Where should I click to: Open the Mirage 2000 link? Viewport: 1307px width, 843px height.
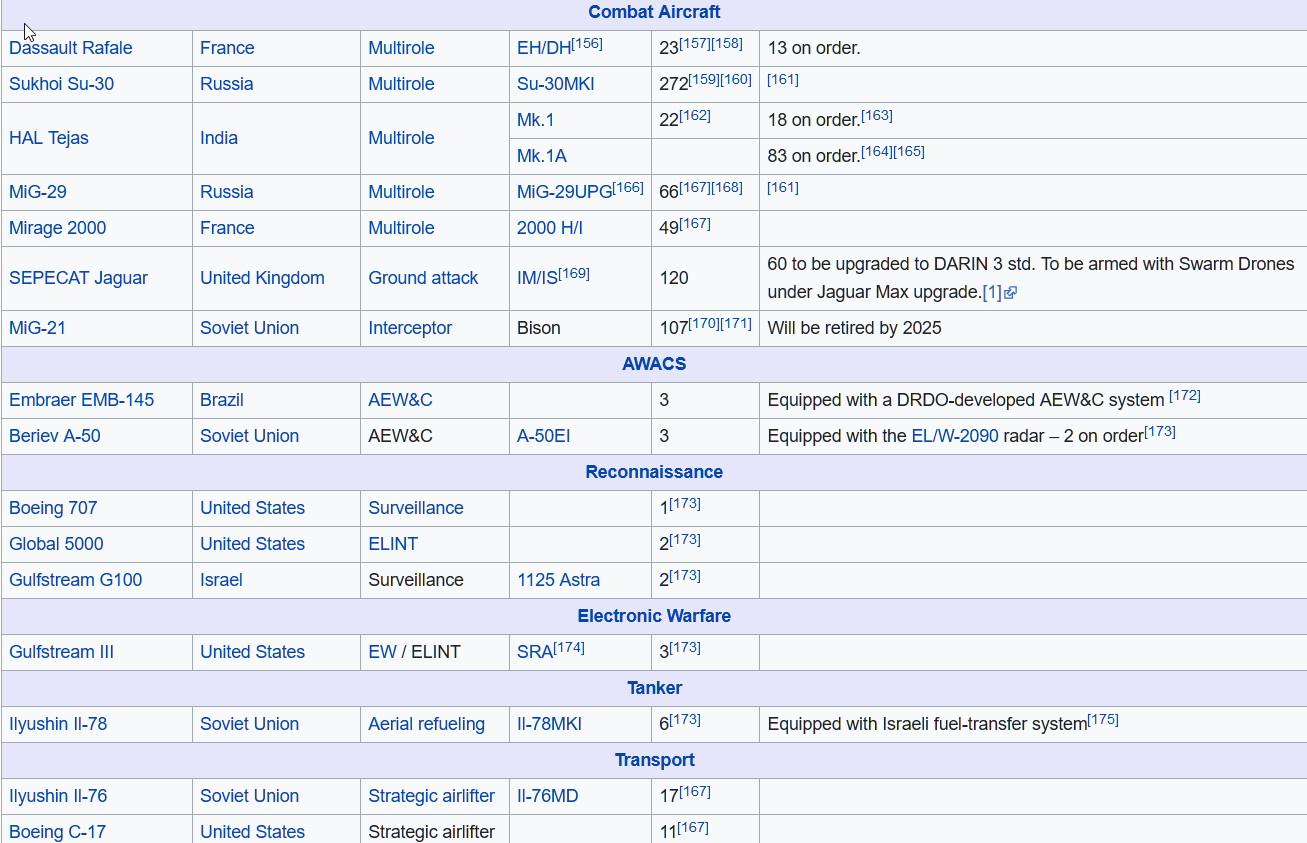tap(58, 228)
